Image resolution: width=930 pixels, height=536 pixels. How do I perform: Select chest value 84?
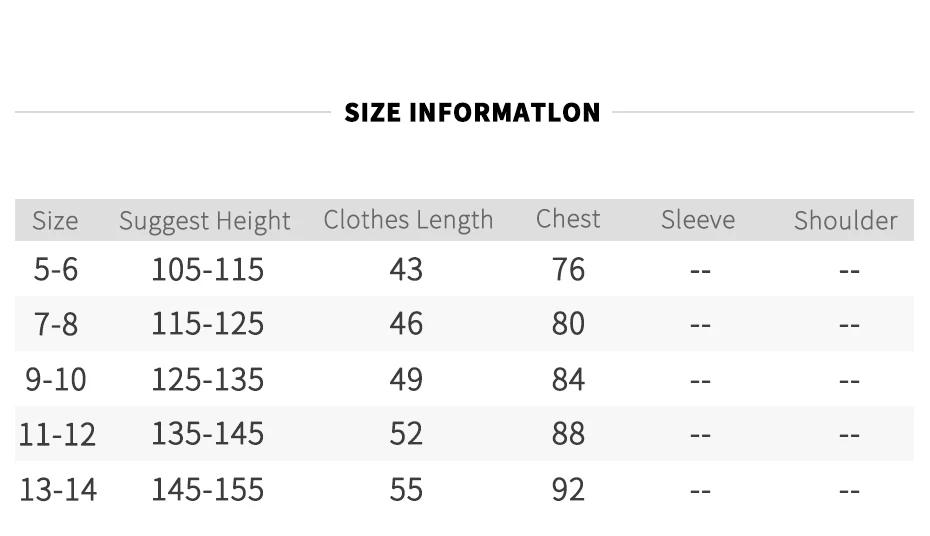(x=568, y=379)
